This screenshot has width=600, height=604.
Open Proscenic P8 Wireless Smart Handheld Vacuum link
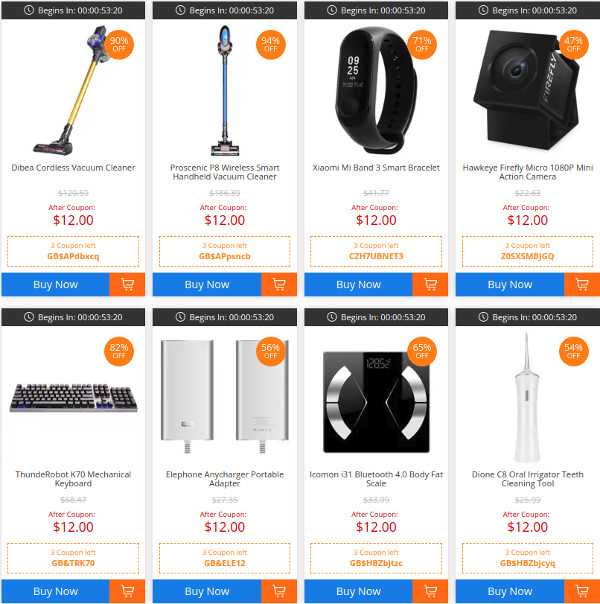pyautogui.click(x=225, y=172)
